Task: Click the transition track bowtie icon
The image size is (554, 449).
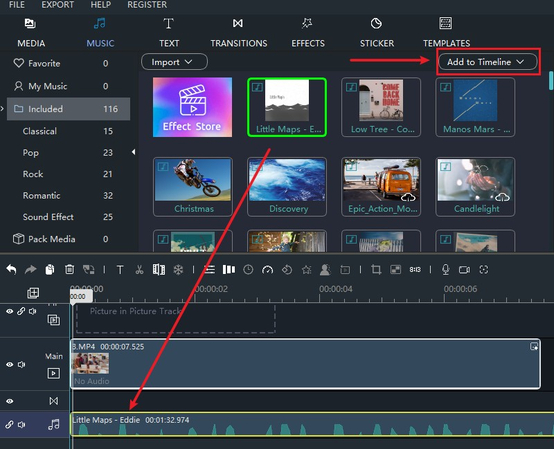Action: tap(54, 401)
